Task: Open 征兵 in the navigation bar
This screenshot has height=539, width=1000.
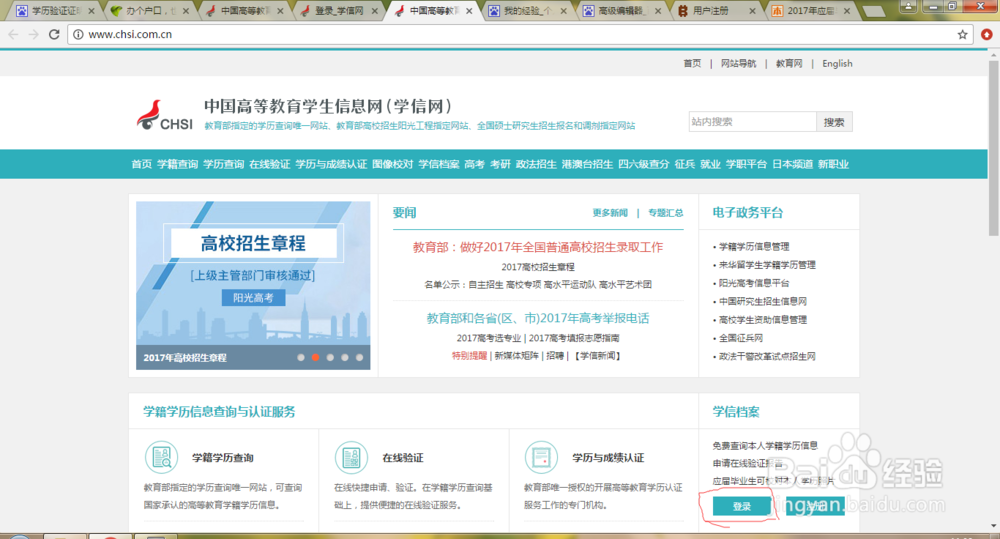Action: (685, 165)
